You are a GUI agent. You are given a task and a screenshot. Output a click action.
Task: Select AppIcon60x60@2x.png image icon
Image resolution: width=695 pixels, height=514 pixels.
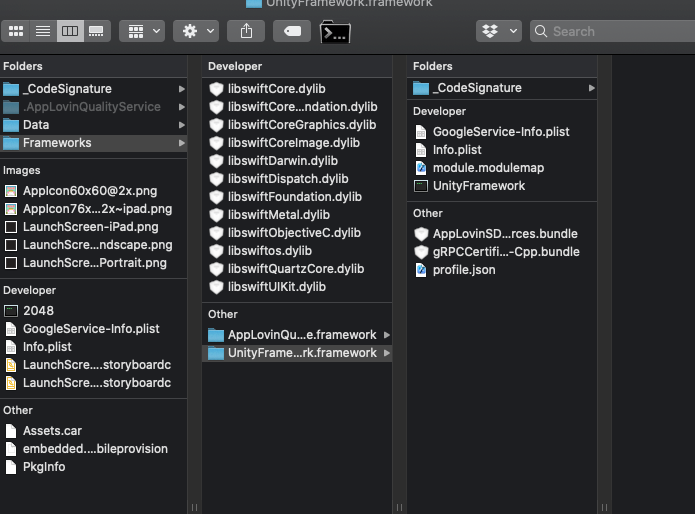pyautogui.click(x=11, y=191)
